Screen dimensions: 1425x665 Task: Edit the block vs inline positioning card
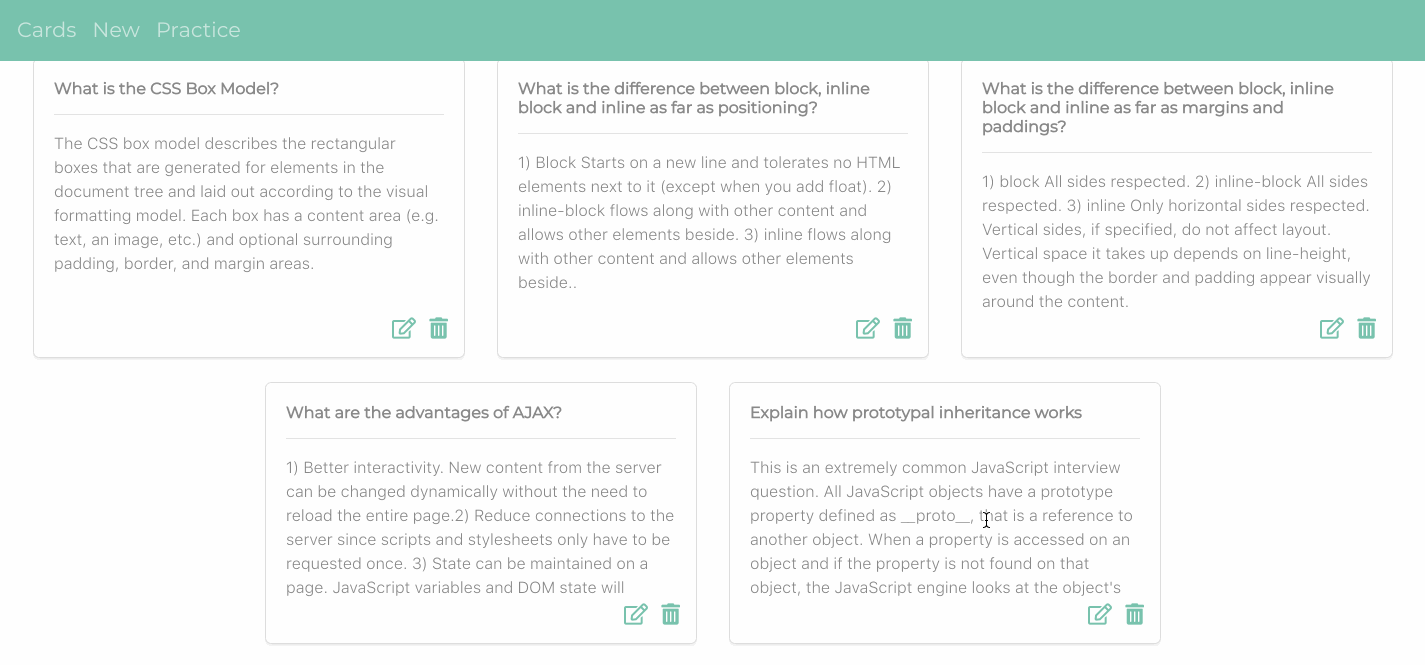867,328
